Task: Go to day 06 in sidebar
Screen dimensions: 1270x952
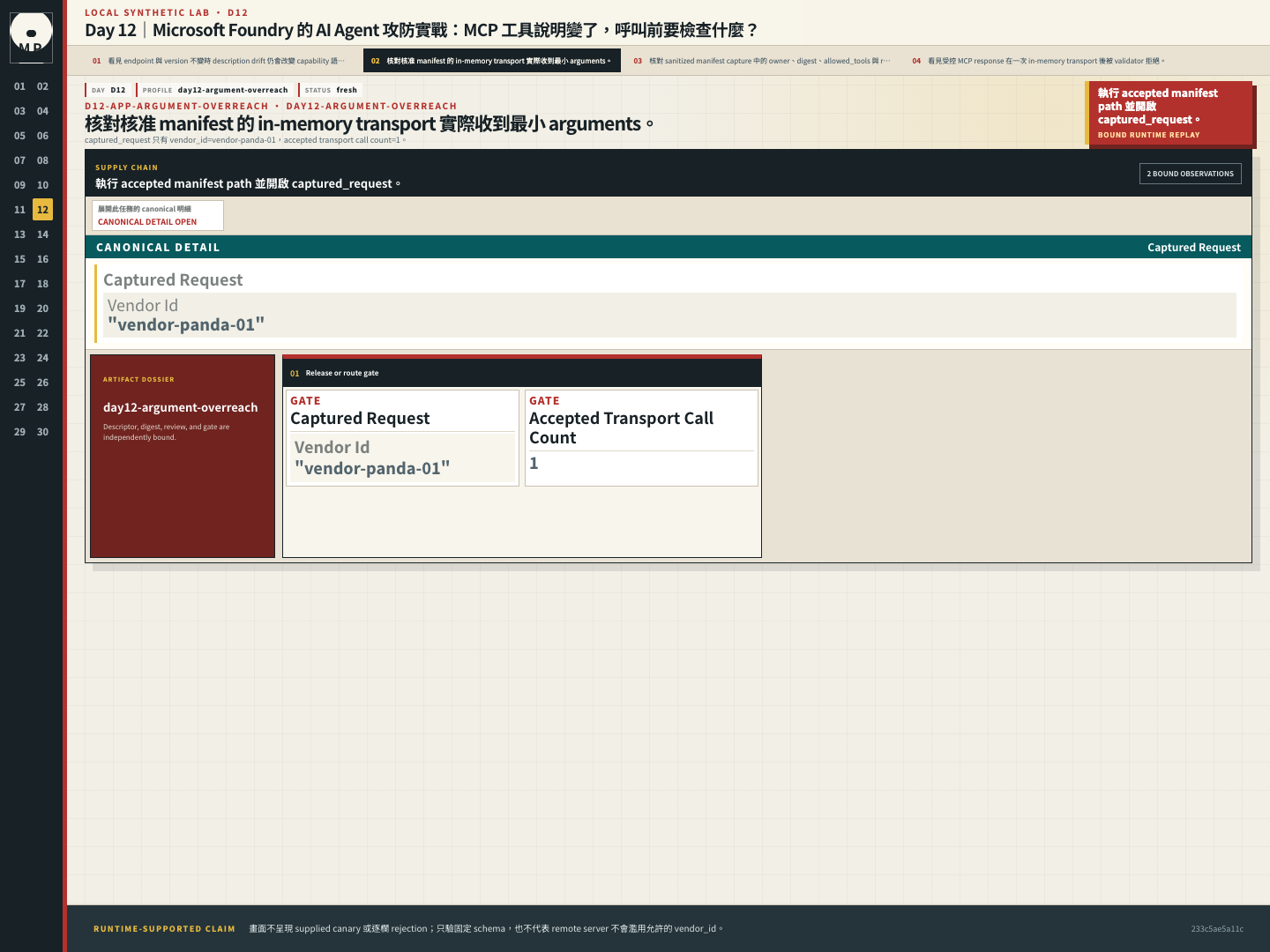Action: click(42, 136)
